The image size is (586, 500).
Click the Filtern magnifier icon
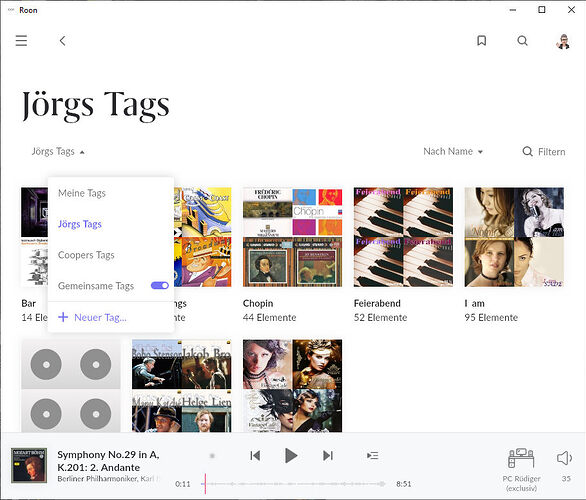[527, 152]
